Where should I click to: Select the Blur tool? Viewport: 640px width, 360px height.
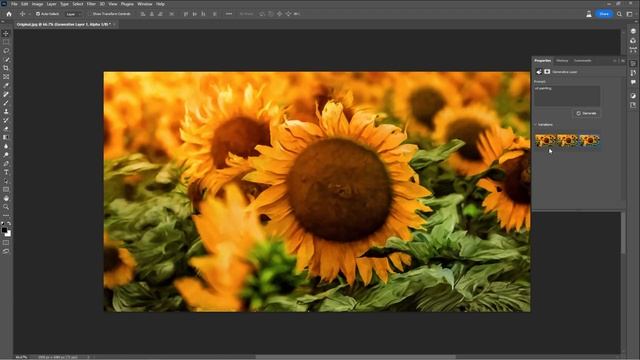(x=6, y=146)
